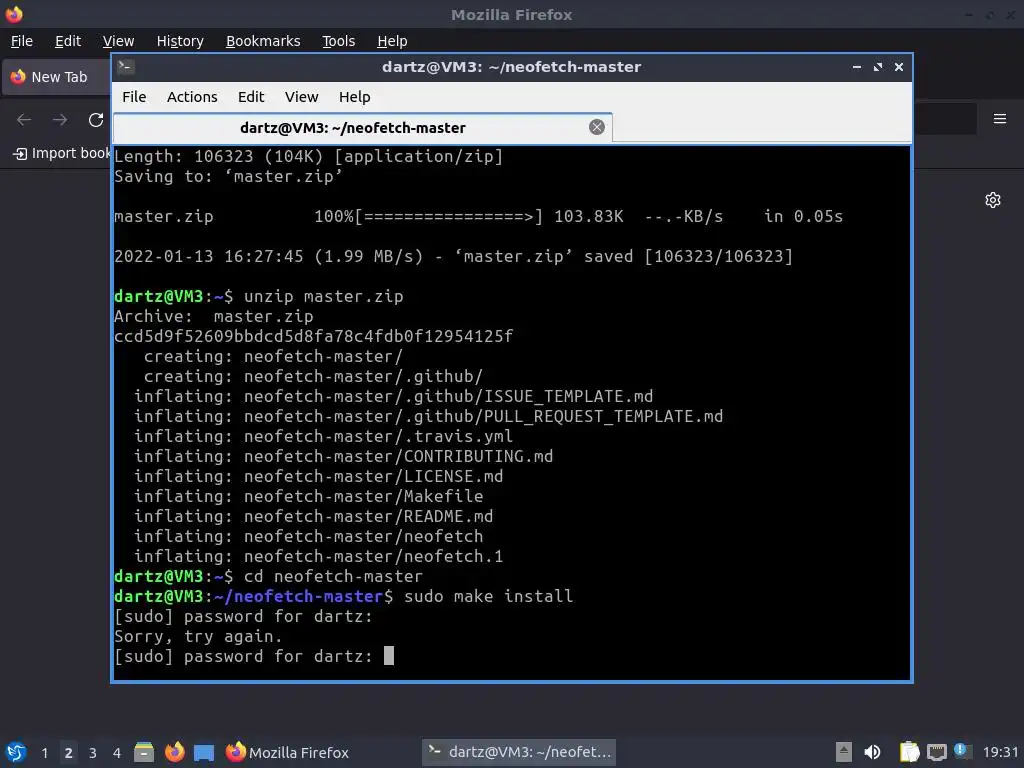This screenshot has width=1024, height=768.
Task: Click the show desktop icon in taskbar
Action: tap(204, 752)
